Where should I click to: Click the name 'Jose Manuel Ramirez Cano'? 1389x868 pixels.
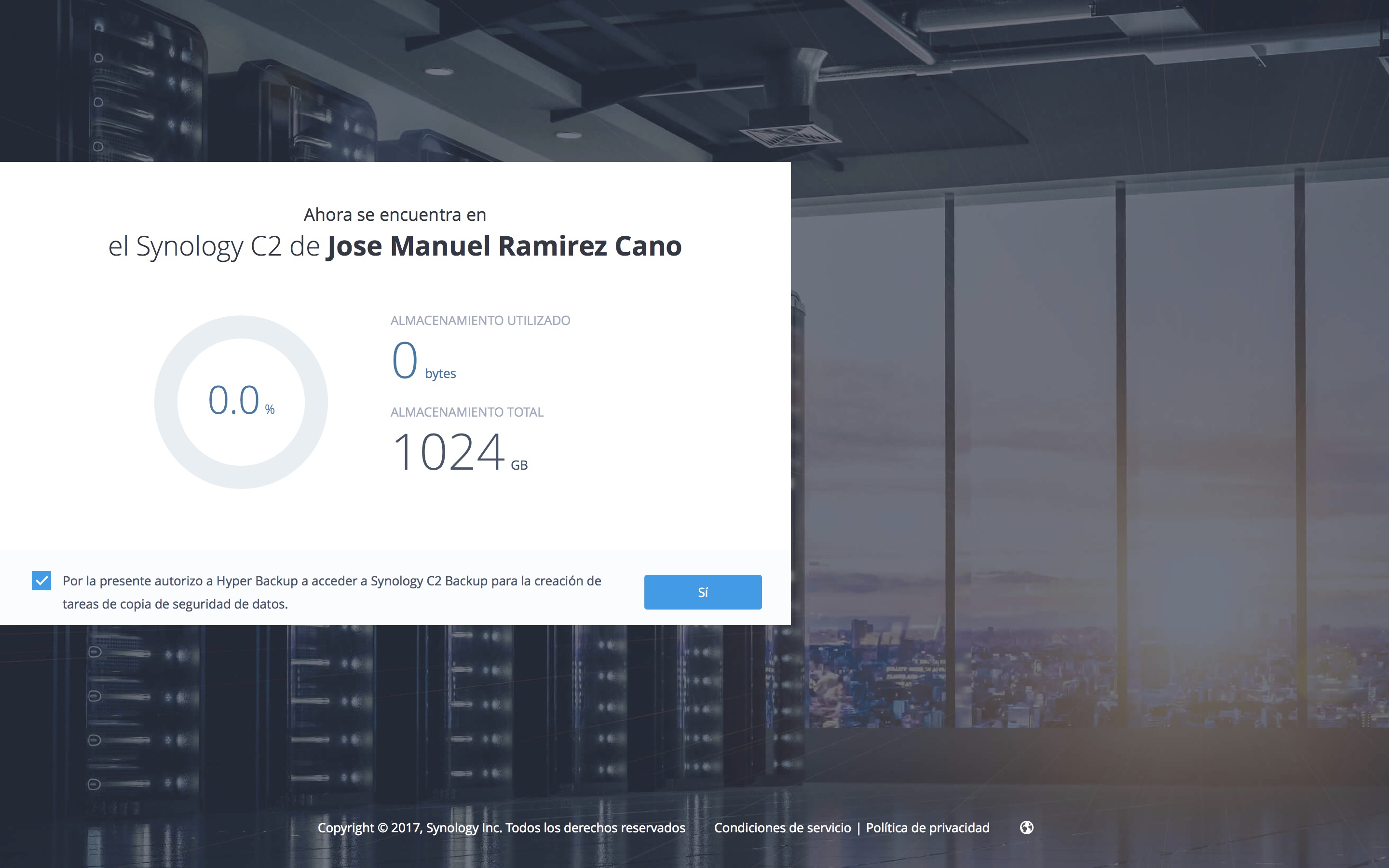click(x=504, y=246)
